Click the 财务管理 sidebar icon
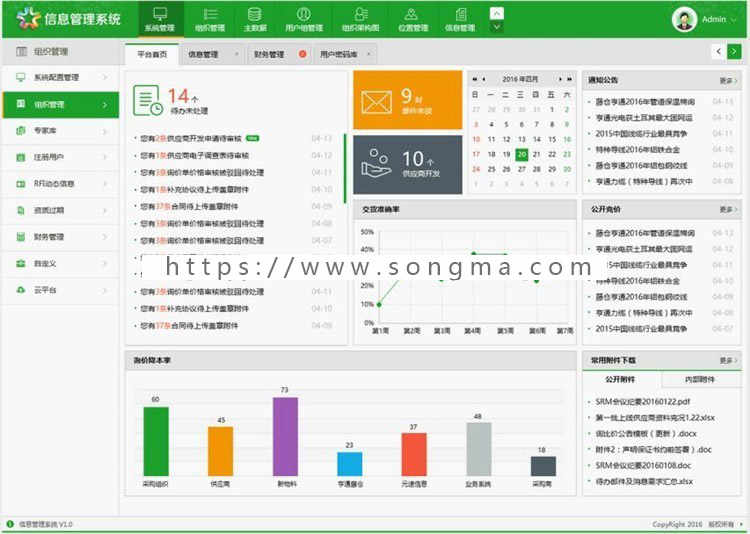 point(21,237)
